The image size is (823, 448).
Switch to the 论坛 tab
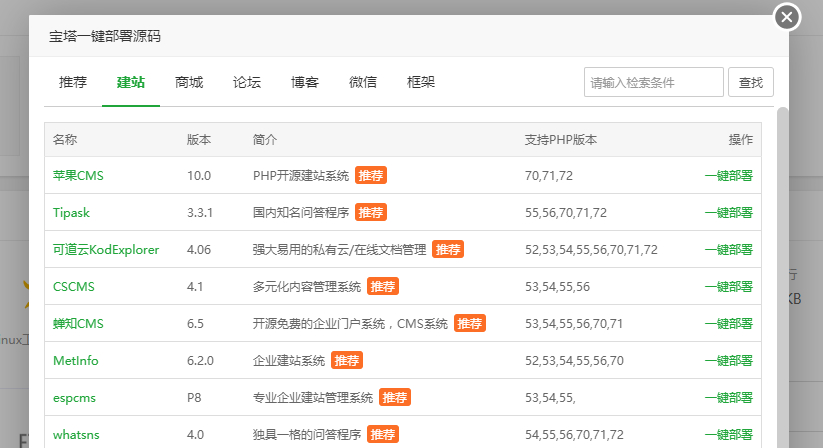(x=247, y=82)
